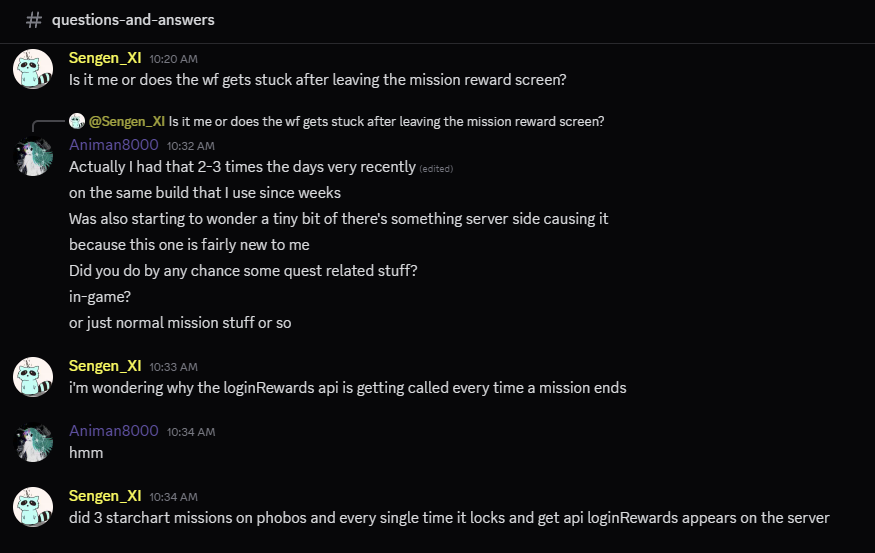Image resolution: width=875 pixels, height=553 pixels.
Task: Click the questions-and-answers channel title
Action: coord(133,20)
